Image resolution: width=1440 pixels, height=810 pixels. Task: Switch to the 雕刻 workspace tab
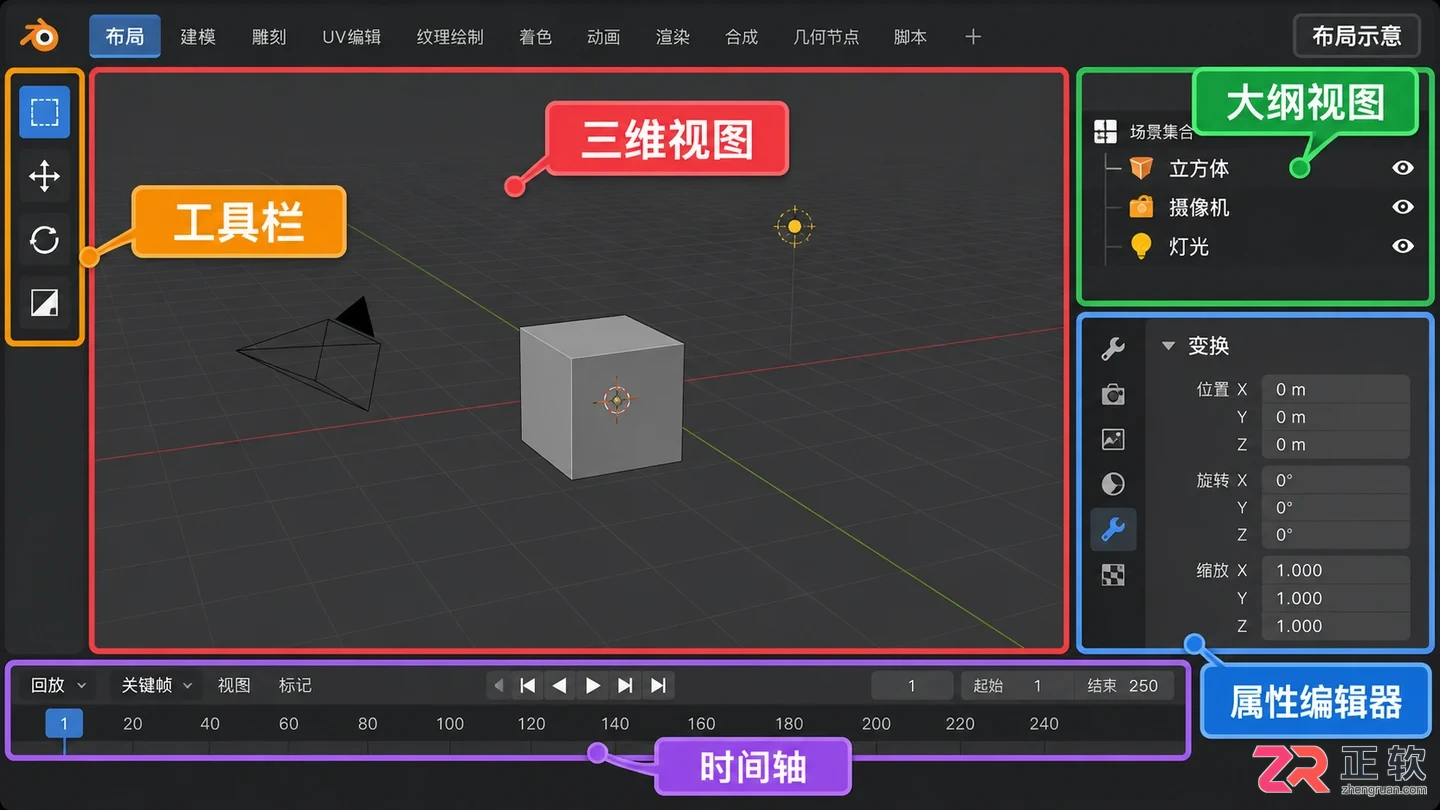coord(269,37)
